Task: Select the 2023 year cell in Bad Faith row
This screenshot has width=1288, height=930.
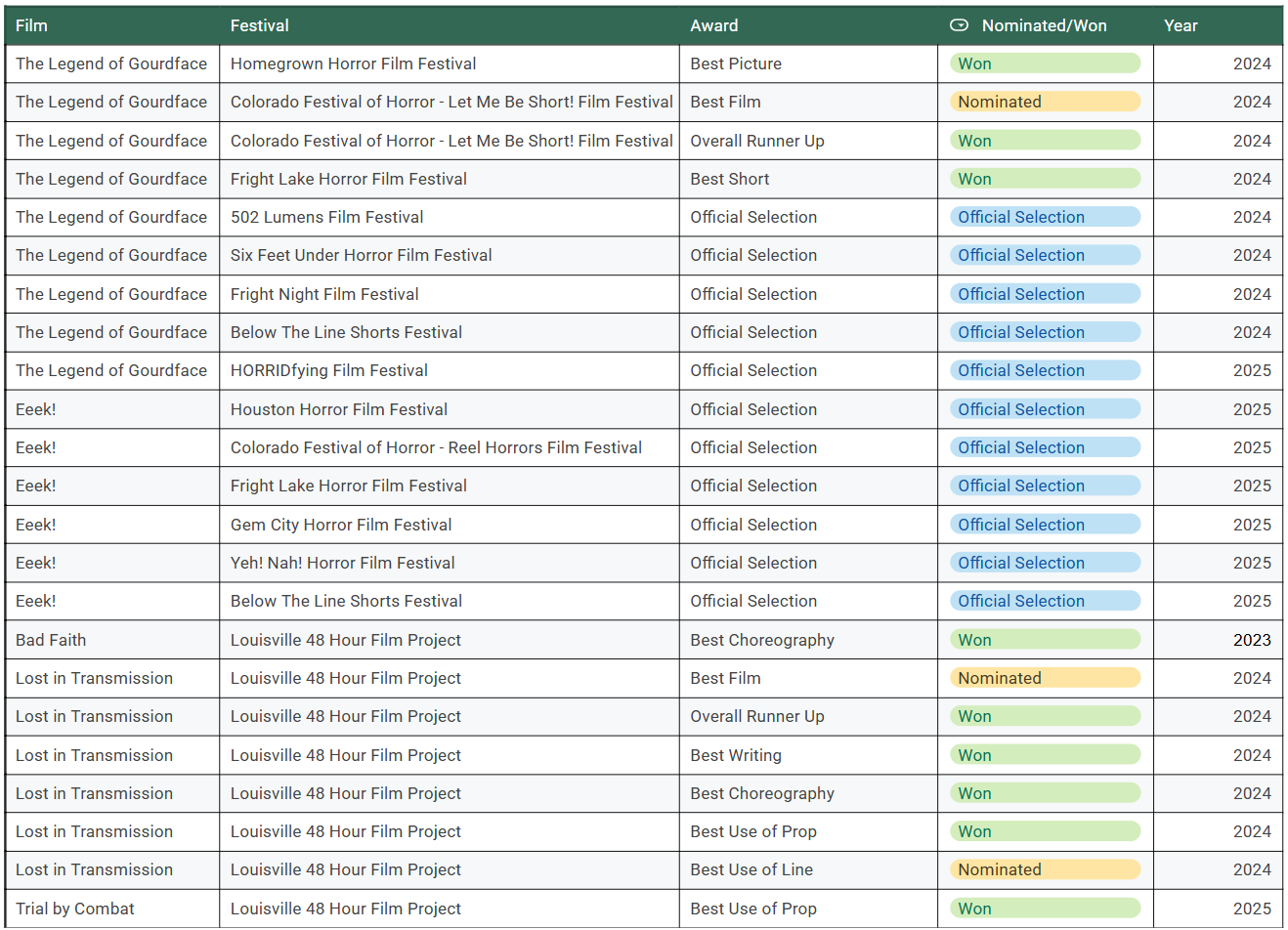Action: coord(1218,640)
